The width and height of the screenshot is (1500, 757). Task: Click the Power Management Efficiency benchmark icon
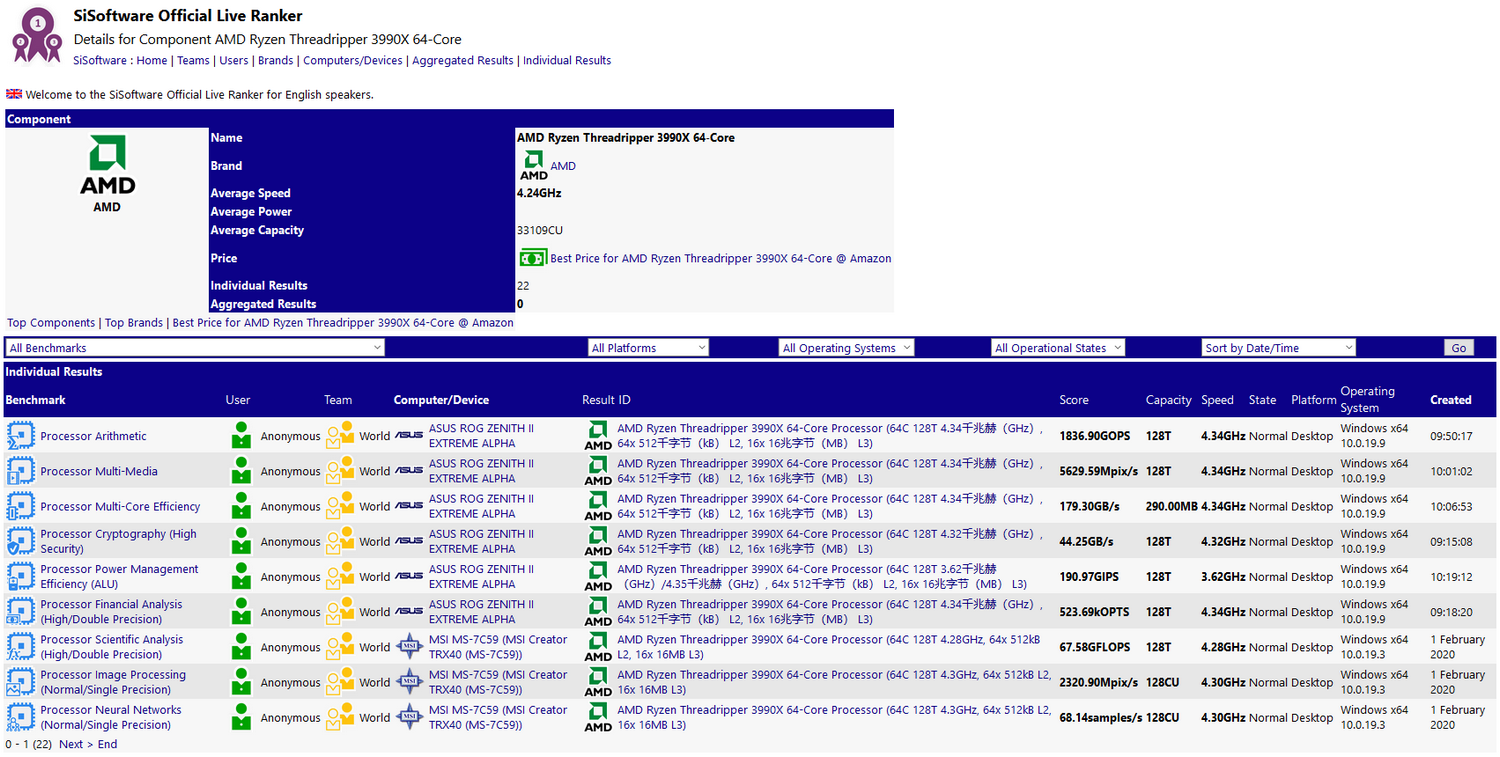pos(20,577)
